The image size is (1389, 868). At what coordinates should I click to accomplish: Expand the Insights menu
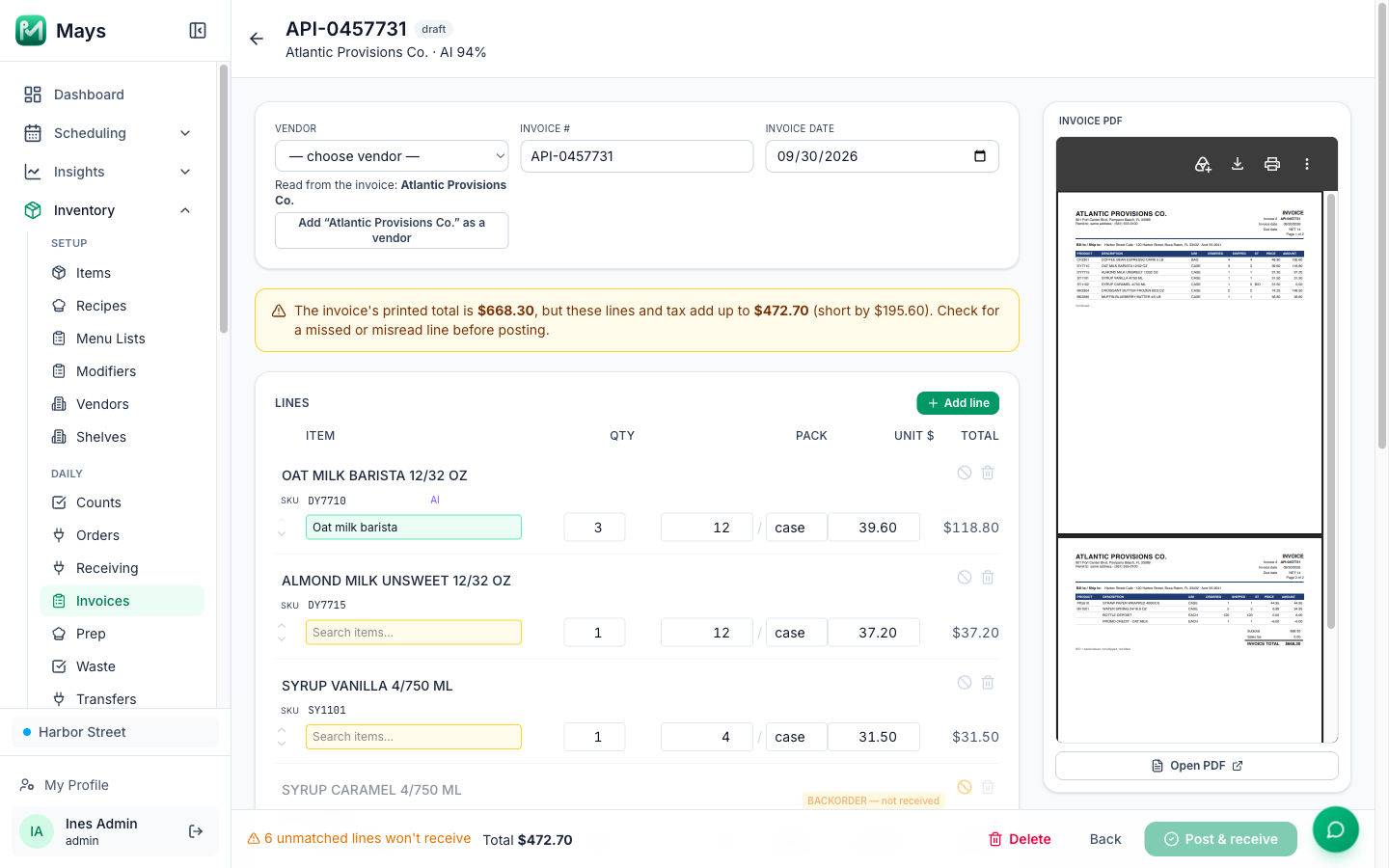pos(108,172)
